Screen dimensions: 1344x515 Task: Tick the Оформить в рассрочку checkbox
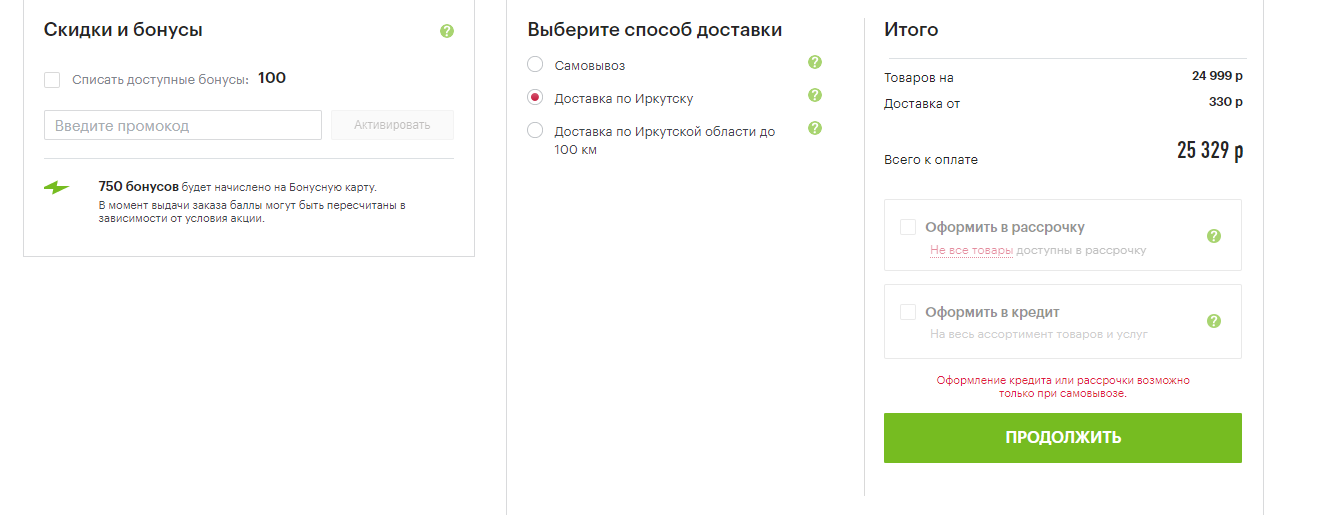908,227
